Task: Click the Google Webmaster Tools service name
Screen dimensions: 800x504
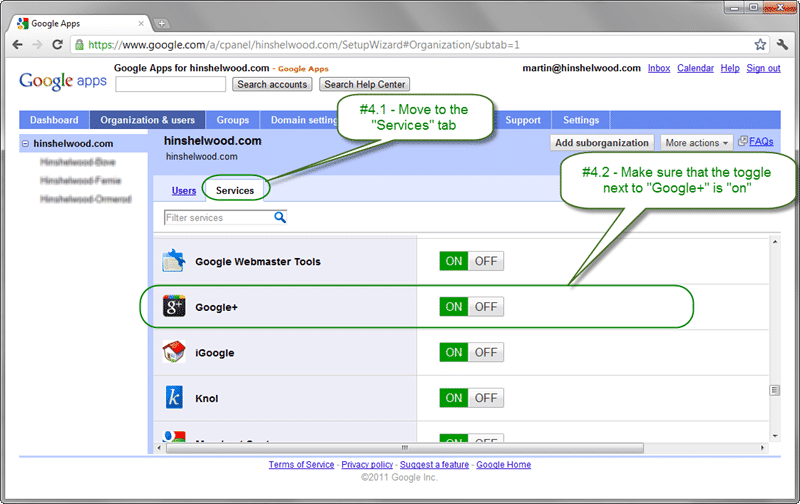Action: coord(258,261)
